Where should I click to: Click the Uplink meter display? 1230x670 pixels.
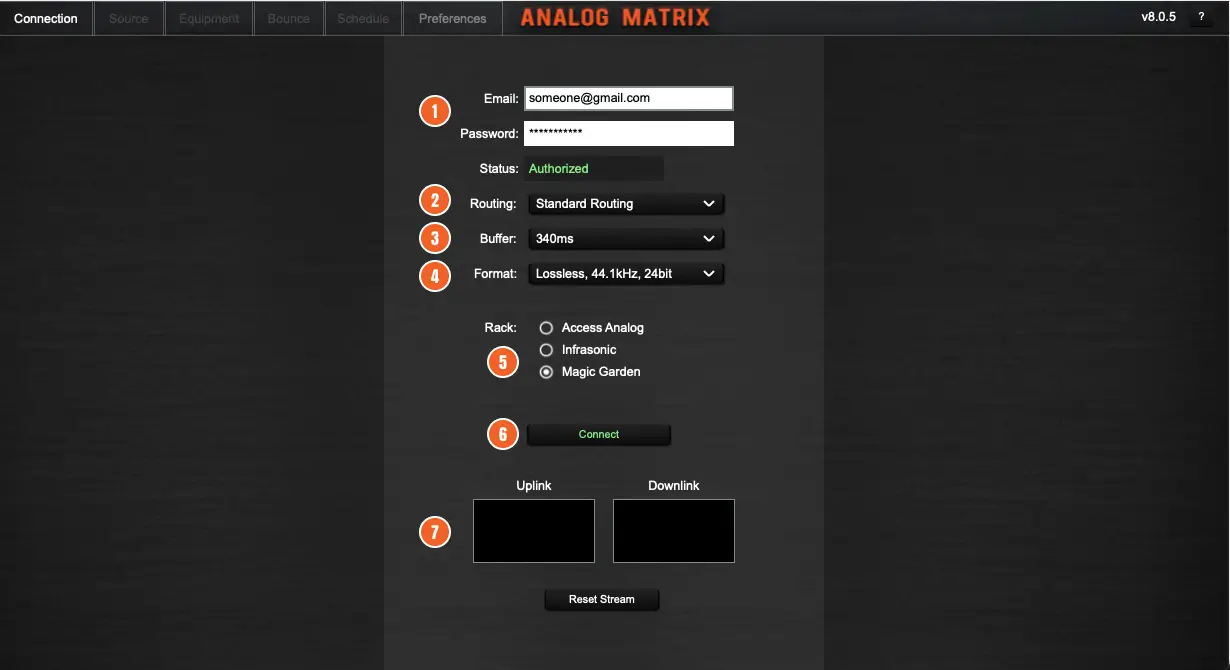point(534,531)
